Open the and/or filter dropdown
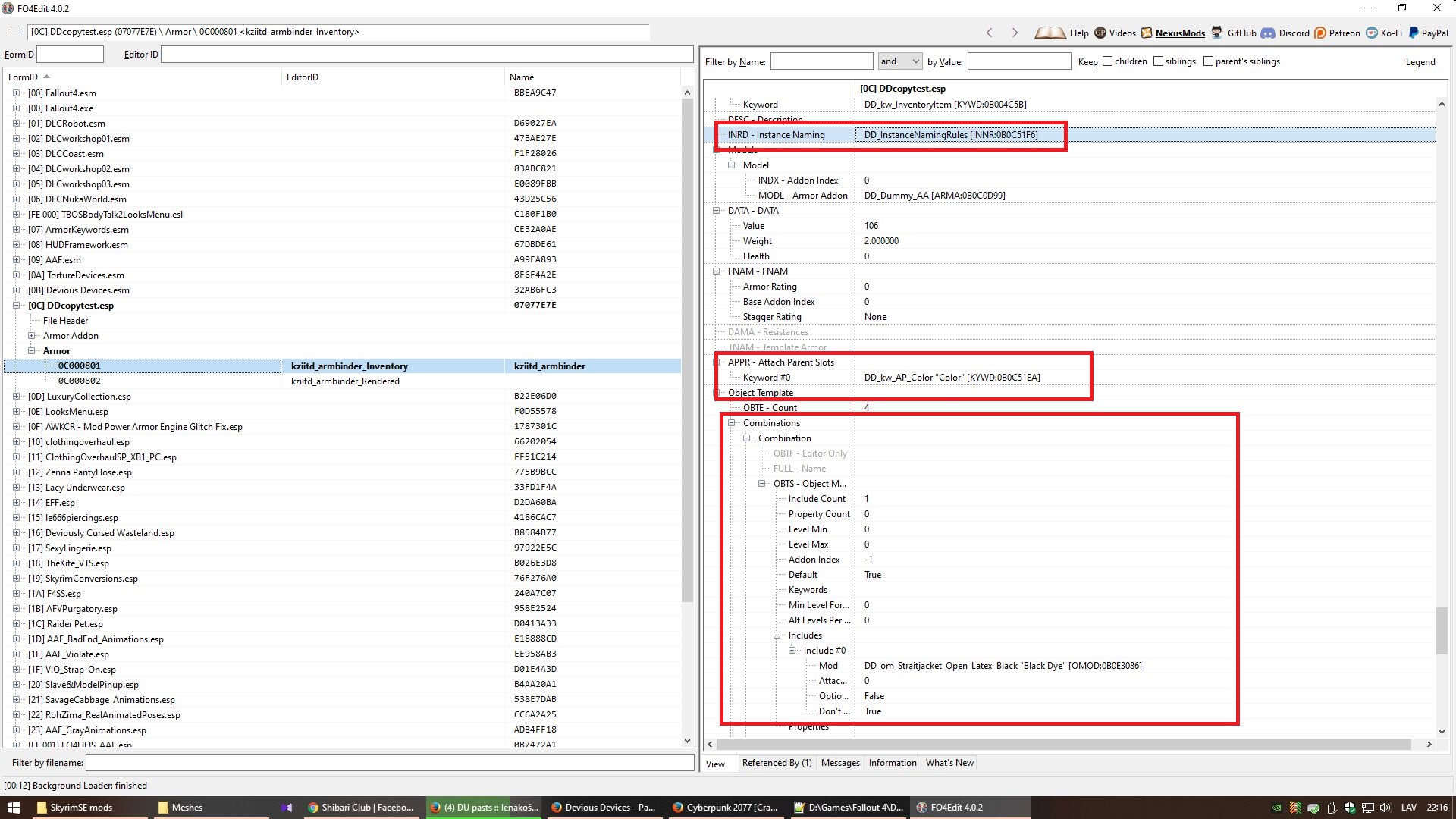Screen dimensions: 1456x819 (900, 61)
